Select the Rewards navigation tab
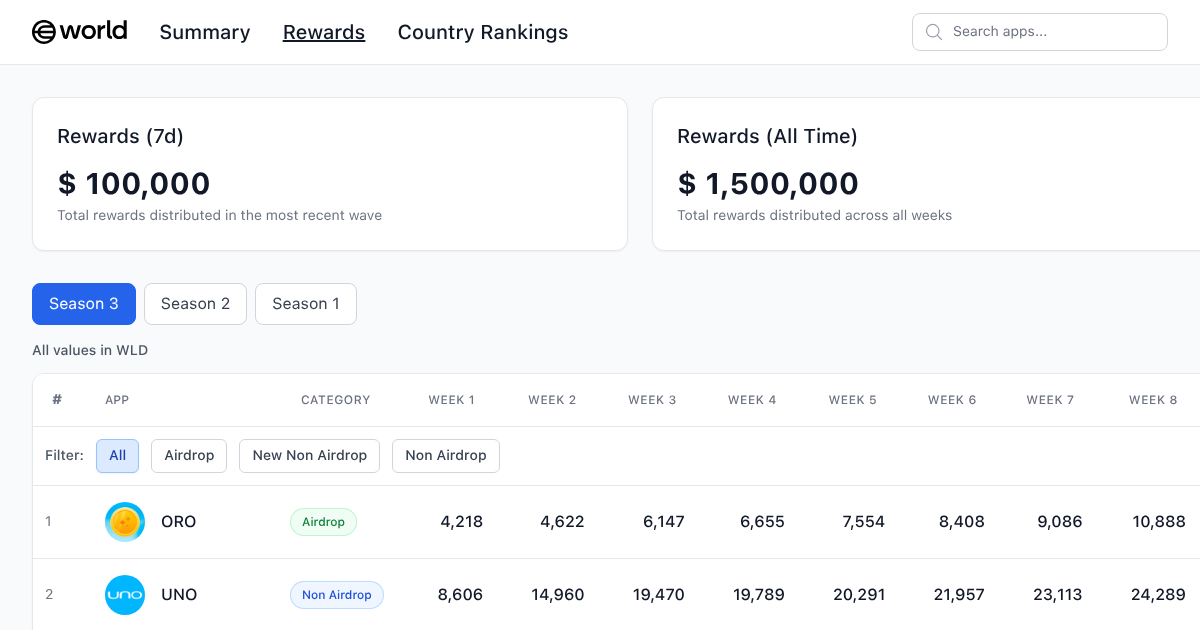The height and width of the screenshot is (630, 1200). click(324, 32)
